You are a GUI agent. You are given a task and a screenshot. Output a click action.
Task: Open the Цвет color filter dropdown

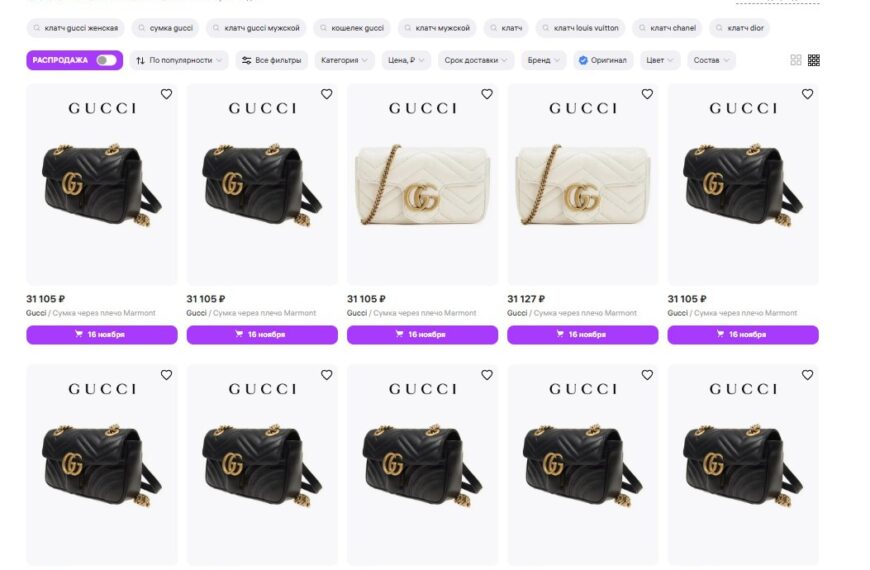(660, 60)
